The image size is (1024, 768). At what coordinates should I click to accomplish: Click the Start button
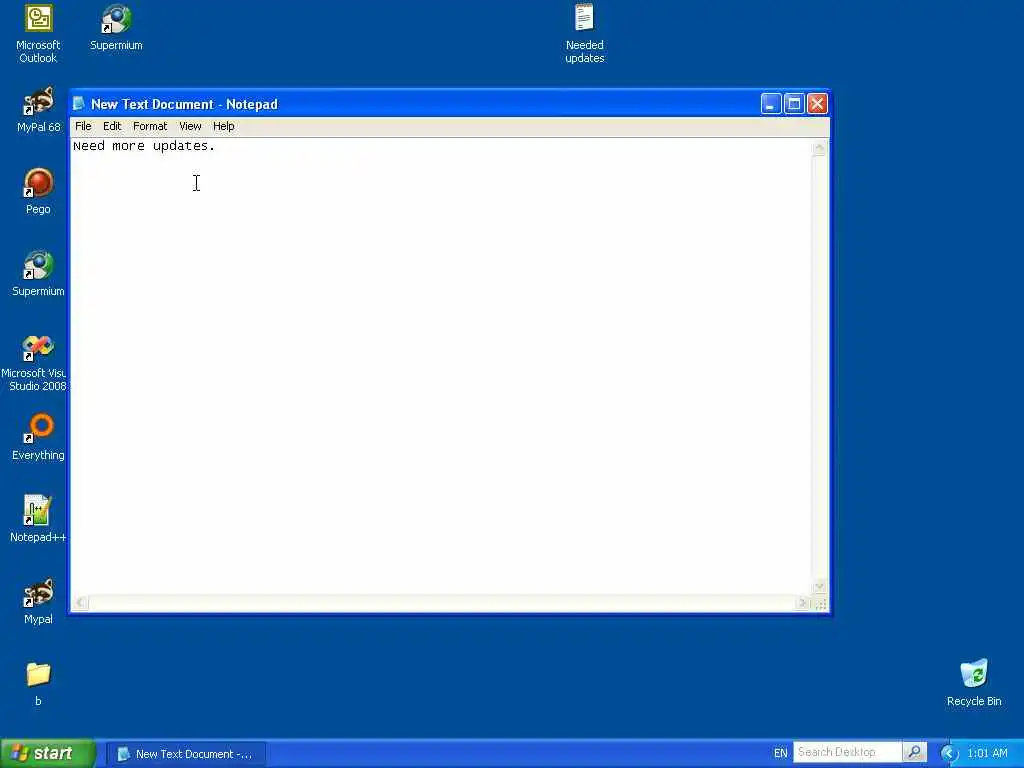coord(48,753)
